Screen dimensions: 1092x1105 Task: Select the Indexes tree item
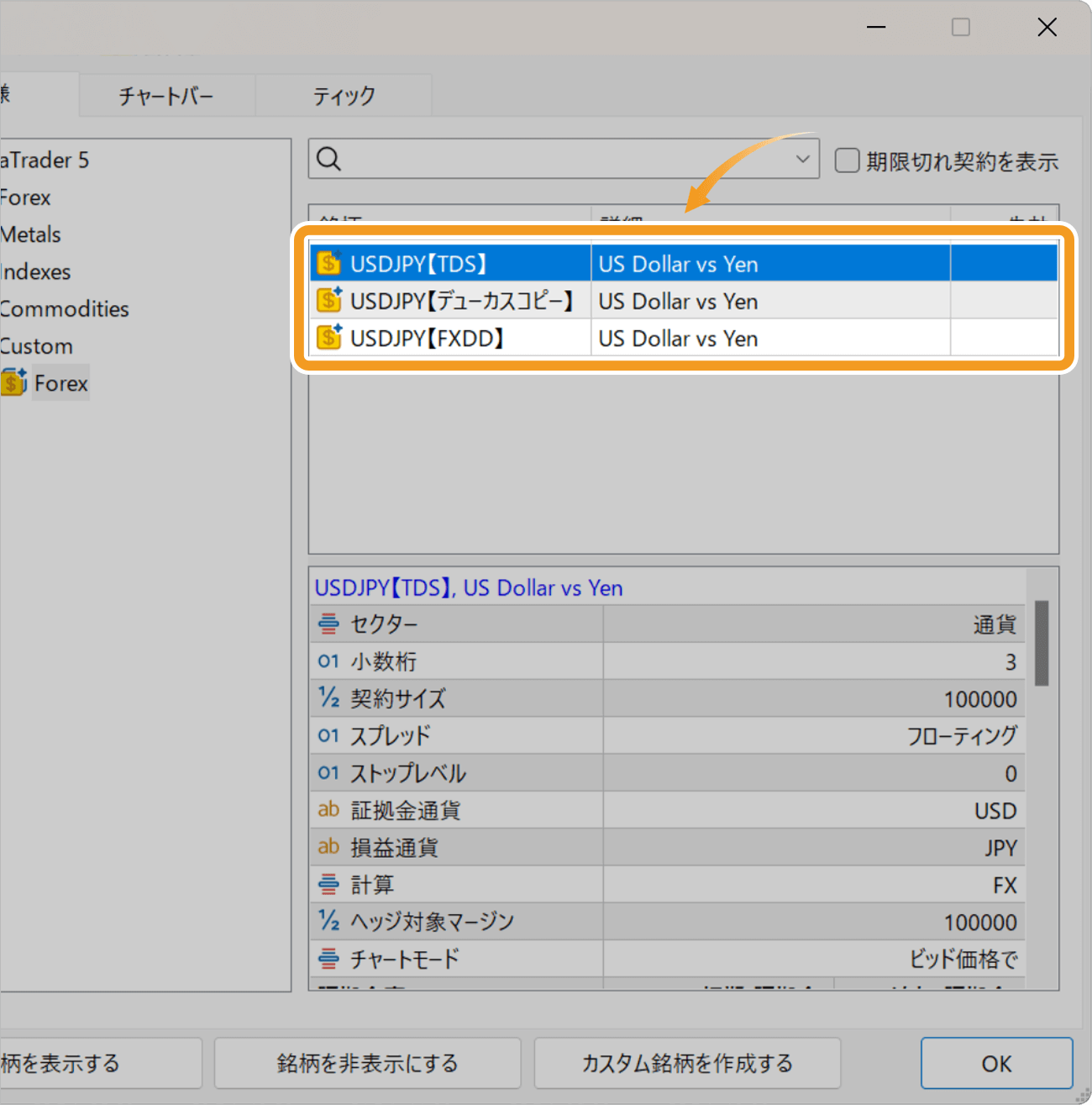[35, 271]
